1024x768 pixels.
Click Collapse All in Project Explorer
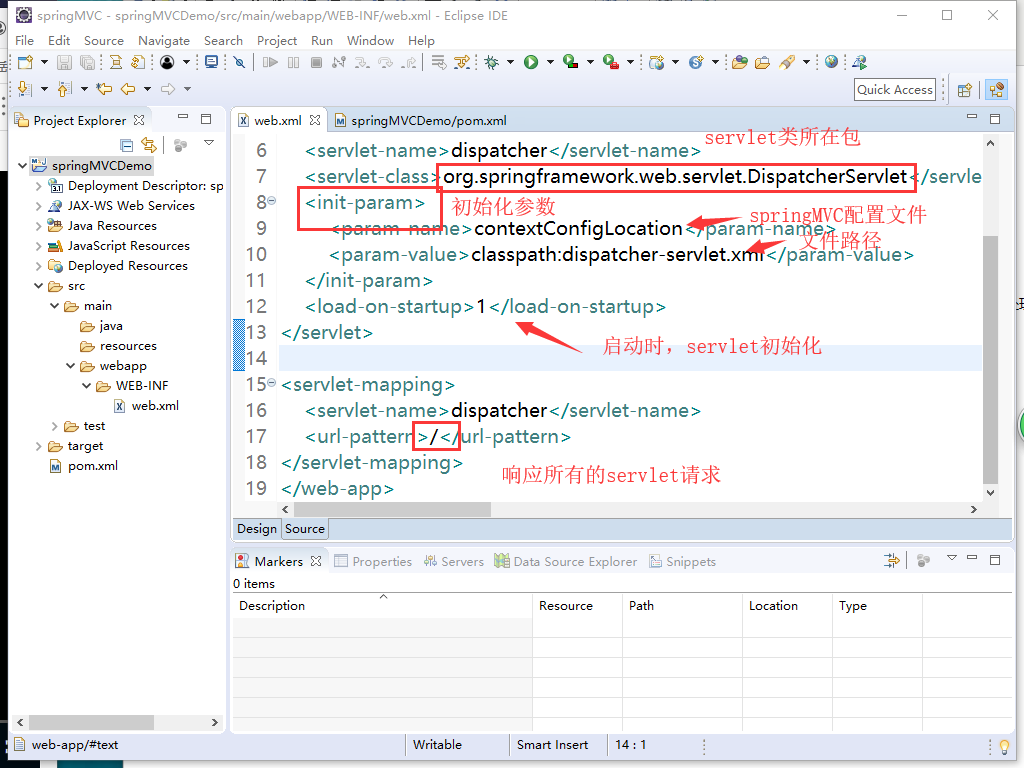coord(127,145)
